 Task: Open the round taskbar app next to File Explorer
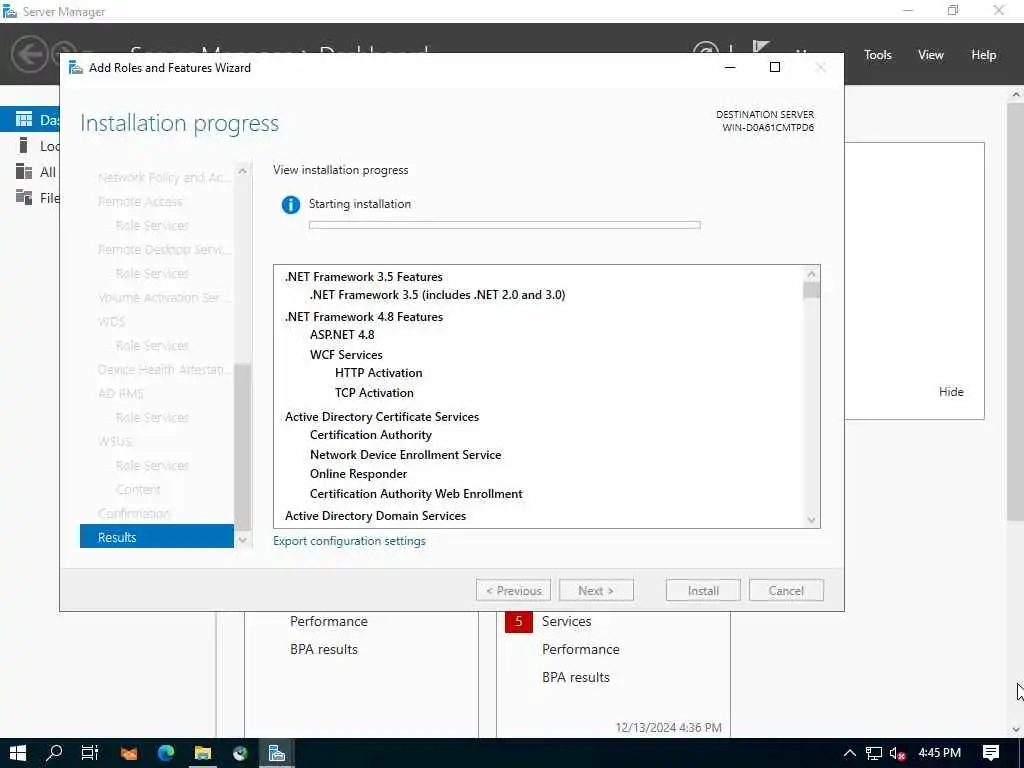(x=240, y=753)
